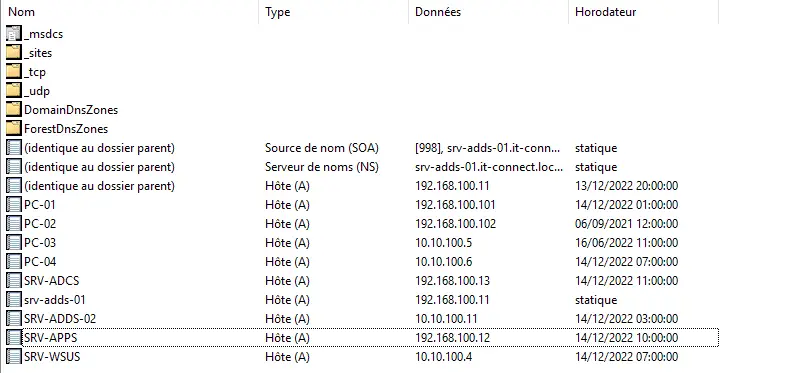Select the _udp folder name
The width and height of the screenshot is (800, 373).
(x=37, y=91)
